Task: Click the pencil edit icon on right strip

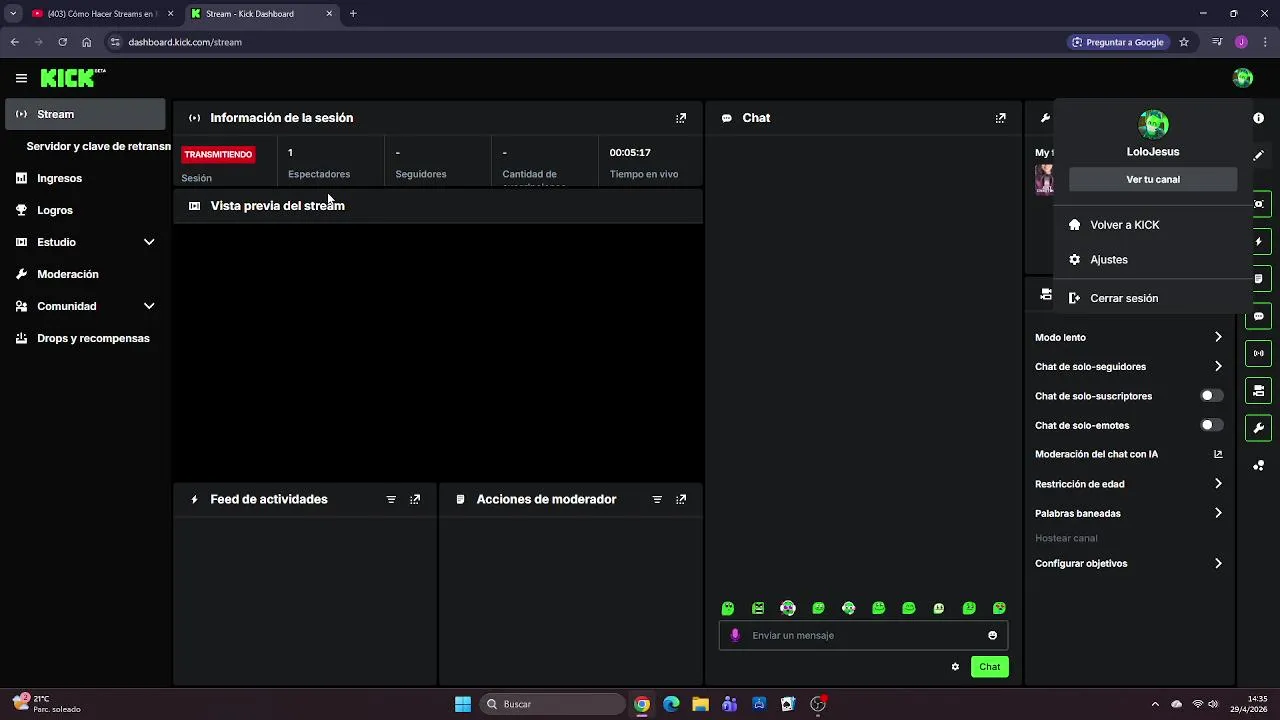Action: (1259, 156)
